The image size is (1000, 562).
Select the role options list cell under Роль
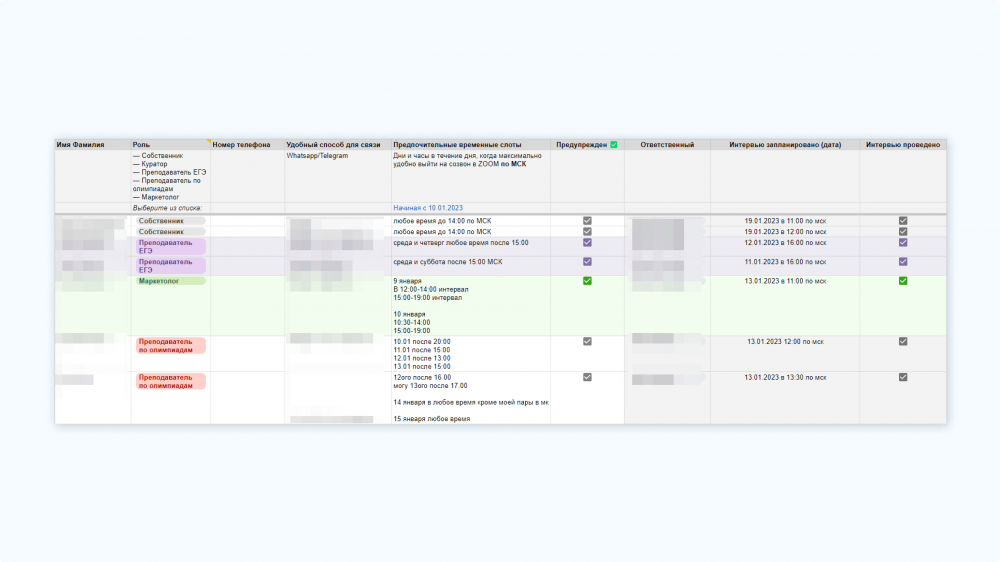[x=171, y=177]
